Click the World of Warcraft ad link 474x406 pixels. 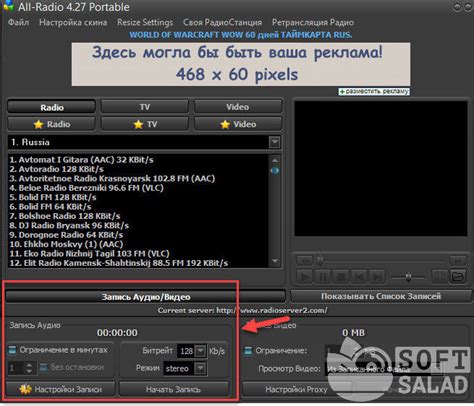click(x=240, y=35)
